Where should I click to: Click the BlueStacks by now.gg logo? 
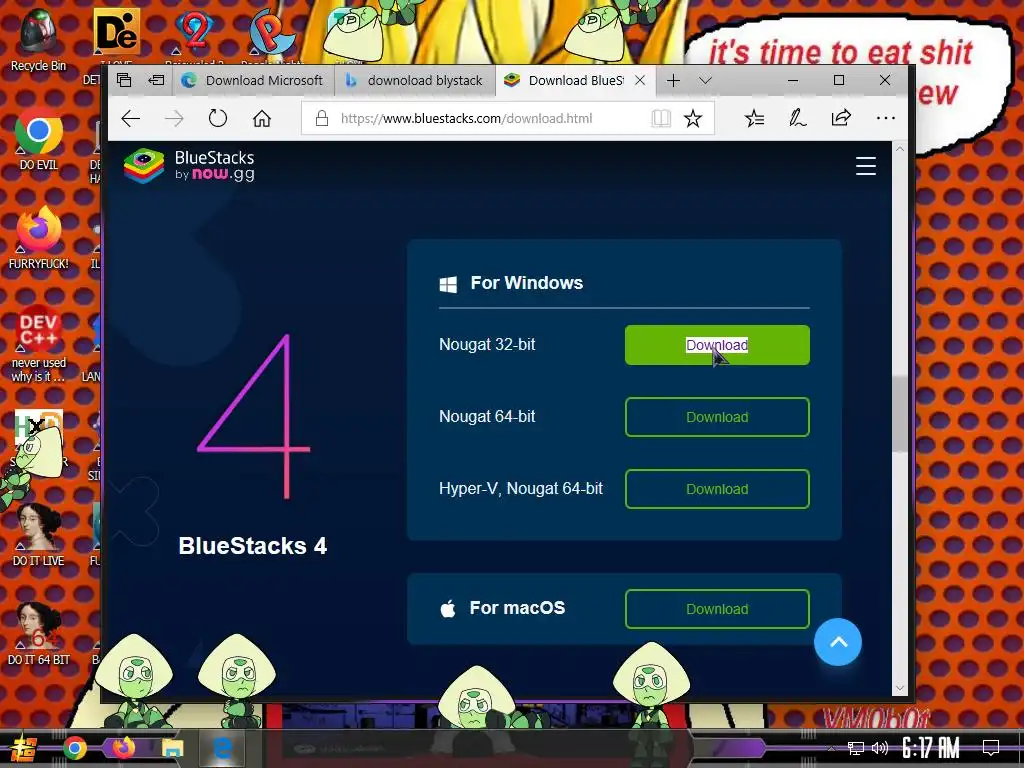click(x=189, y=166)
